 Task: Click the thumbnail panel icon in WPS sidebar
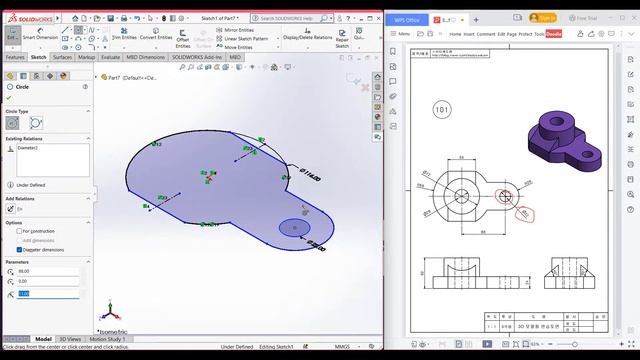pos(393,67)
